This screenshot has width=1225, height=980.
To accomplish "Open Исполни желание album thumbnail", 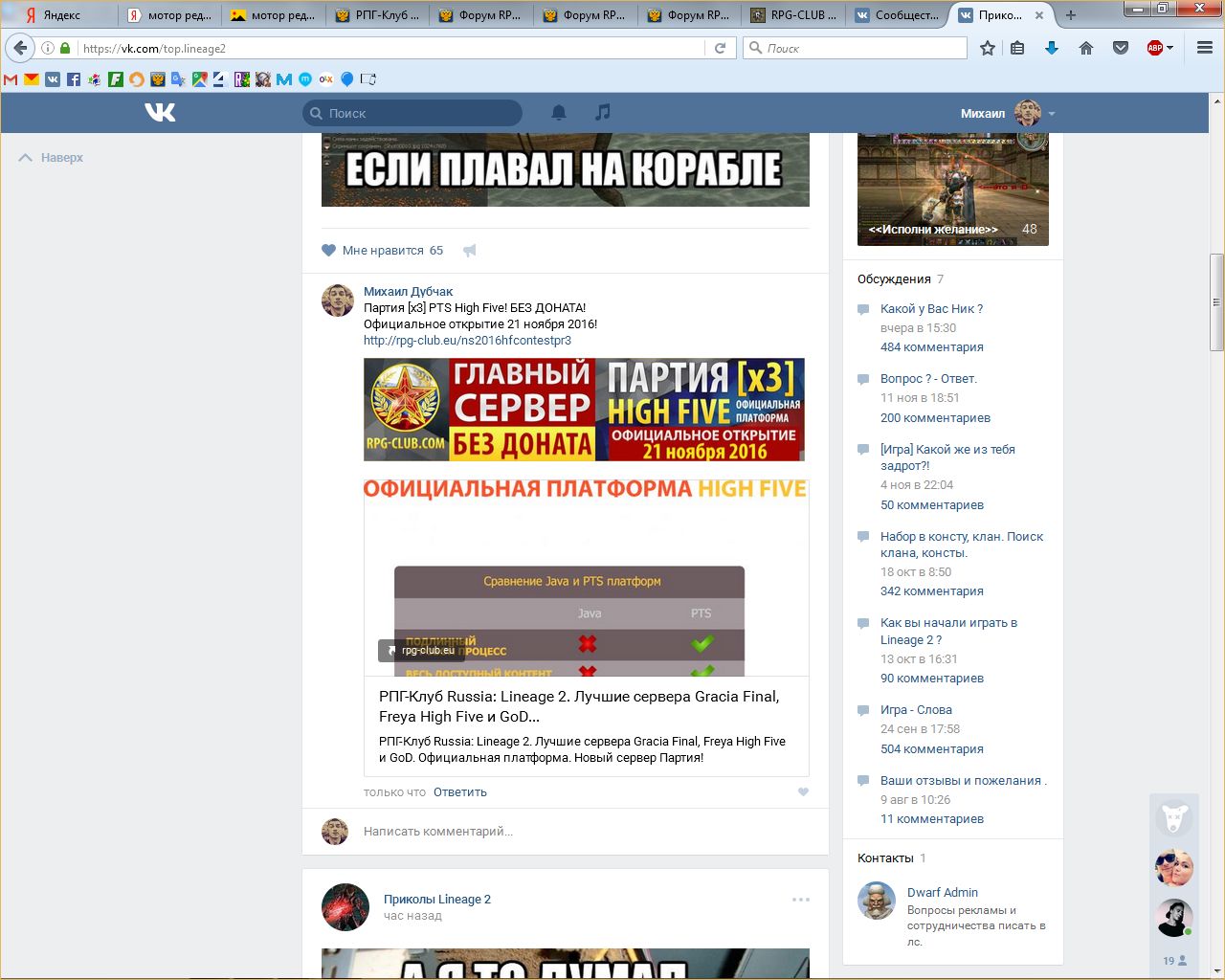I will tap(953, 189).
